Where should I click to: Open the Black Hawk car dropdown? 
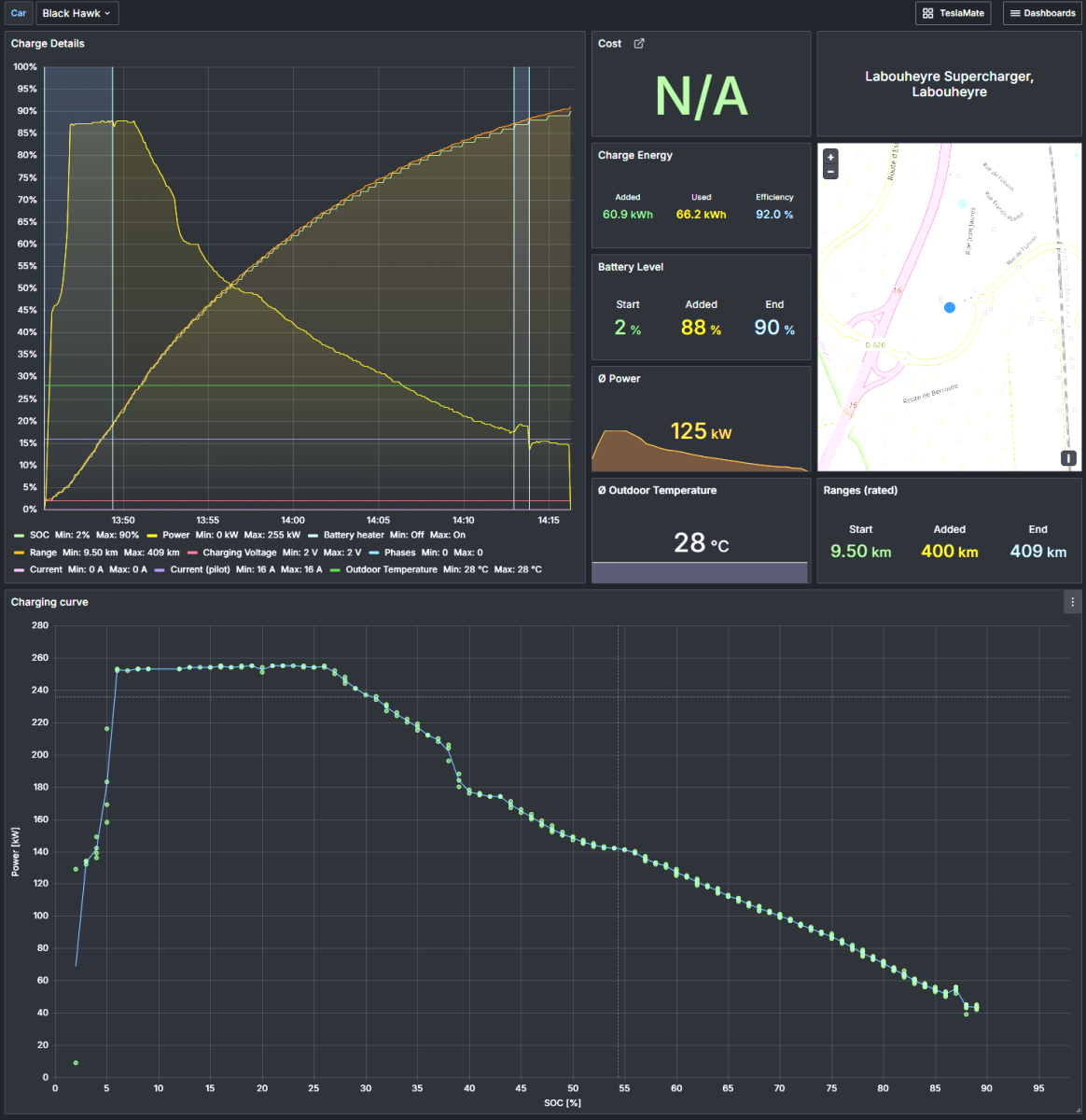(x=77, y=13)
